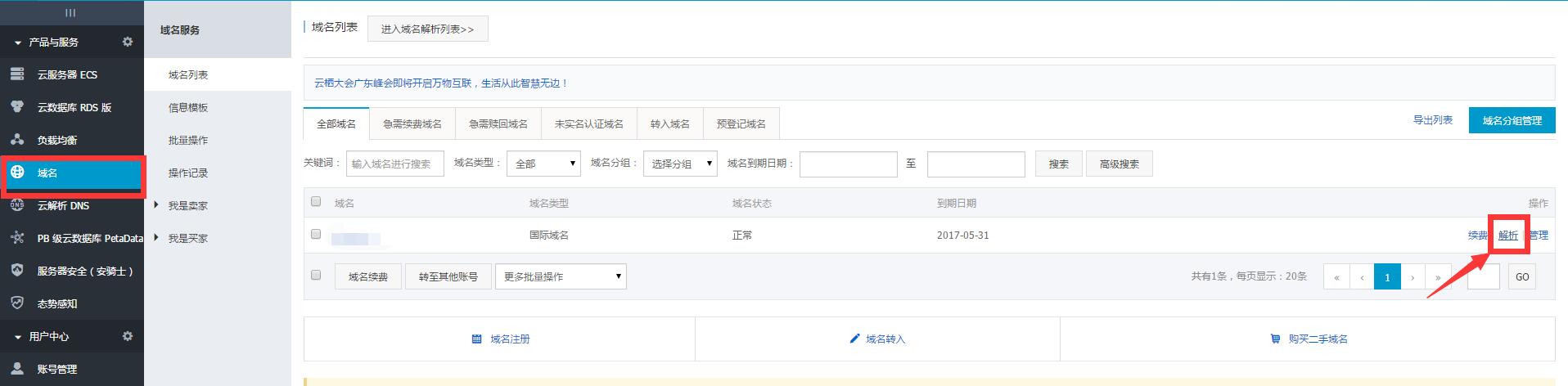This screenshot has width=1568, height=386.
Task: Tick the select-all checkbox in table header
Action: (316, 201)
